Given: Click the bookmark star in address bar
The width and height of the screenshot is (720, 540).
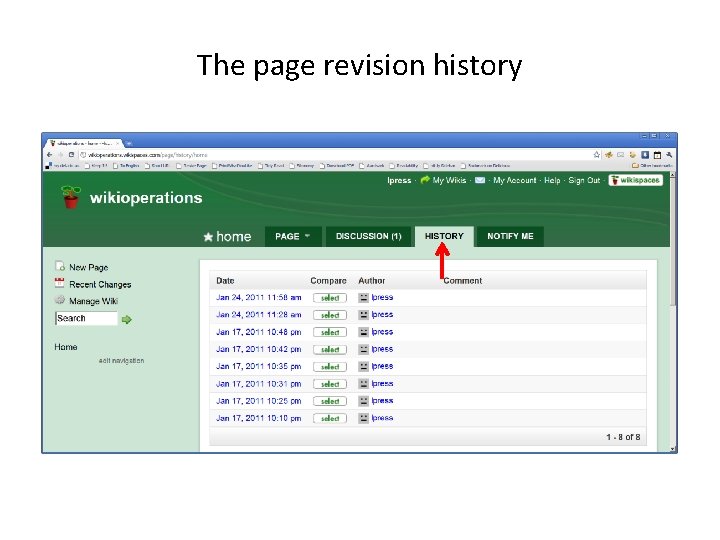Looking at the screenshot, I should (596, 155).
